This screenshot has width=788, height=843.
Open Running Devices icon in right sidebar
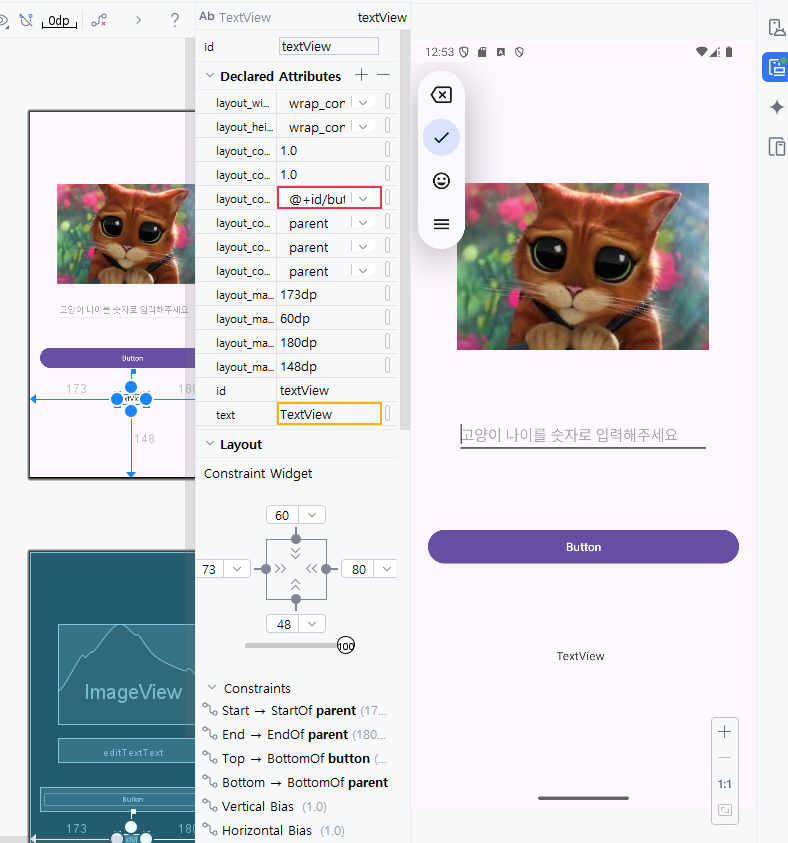[776, 67]
